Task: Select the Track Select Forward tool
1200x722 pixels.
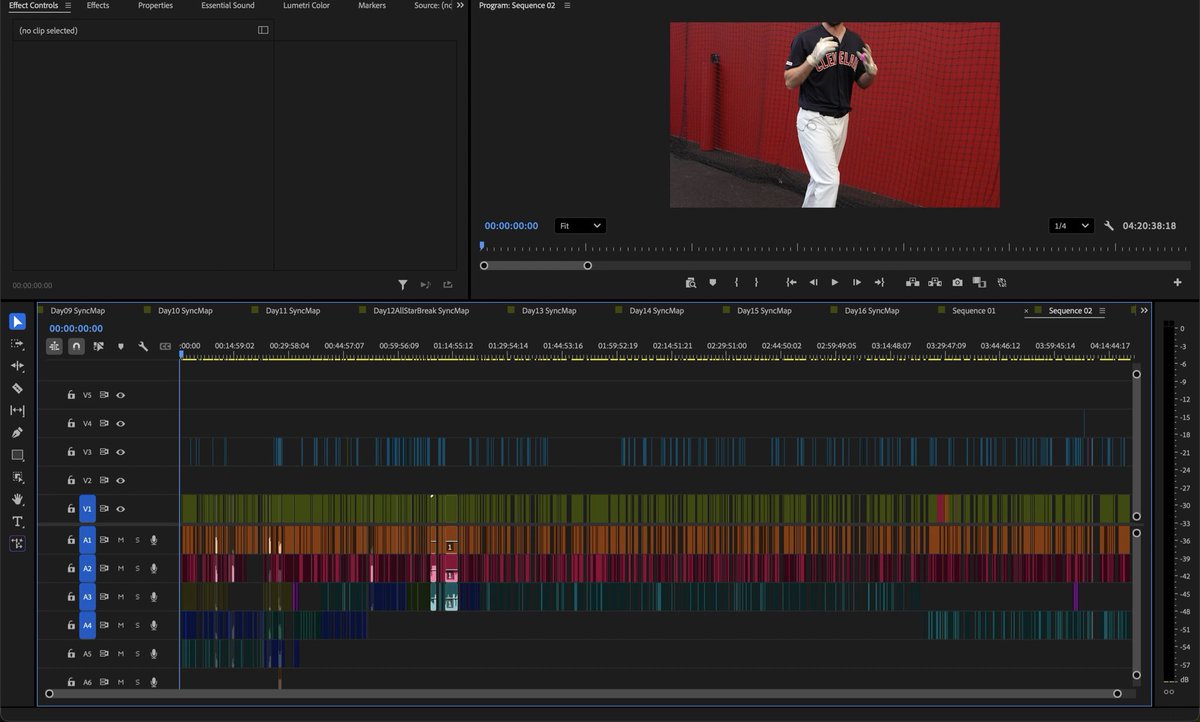Action: [x=18, y=344]
